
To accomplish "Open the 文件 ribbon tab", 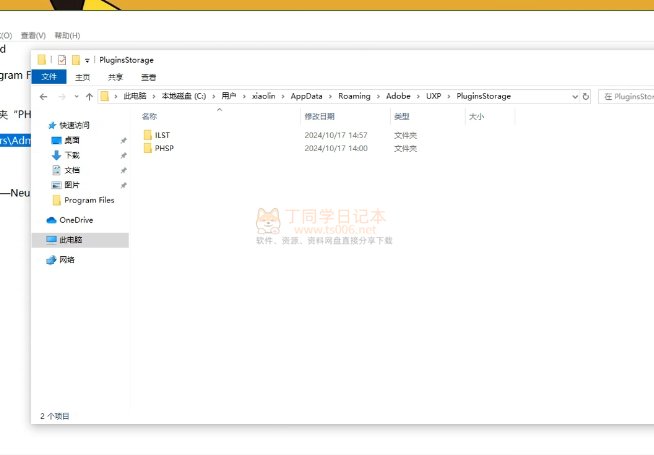I will point(49,77).
